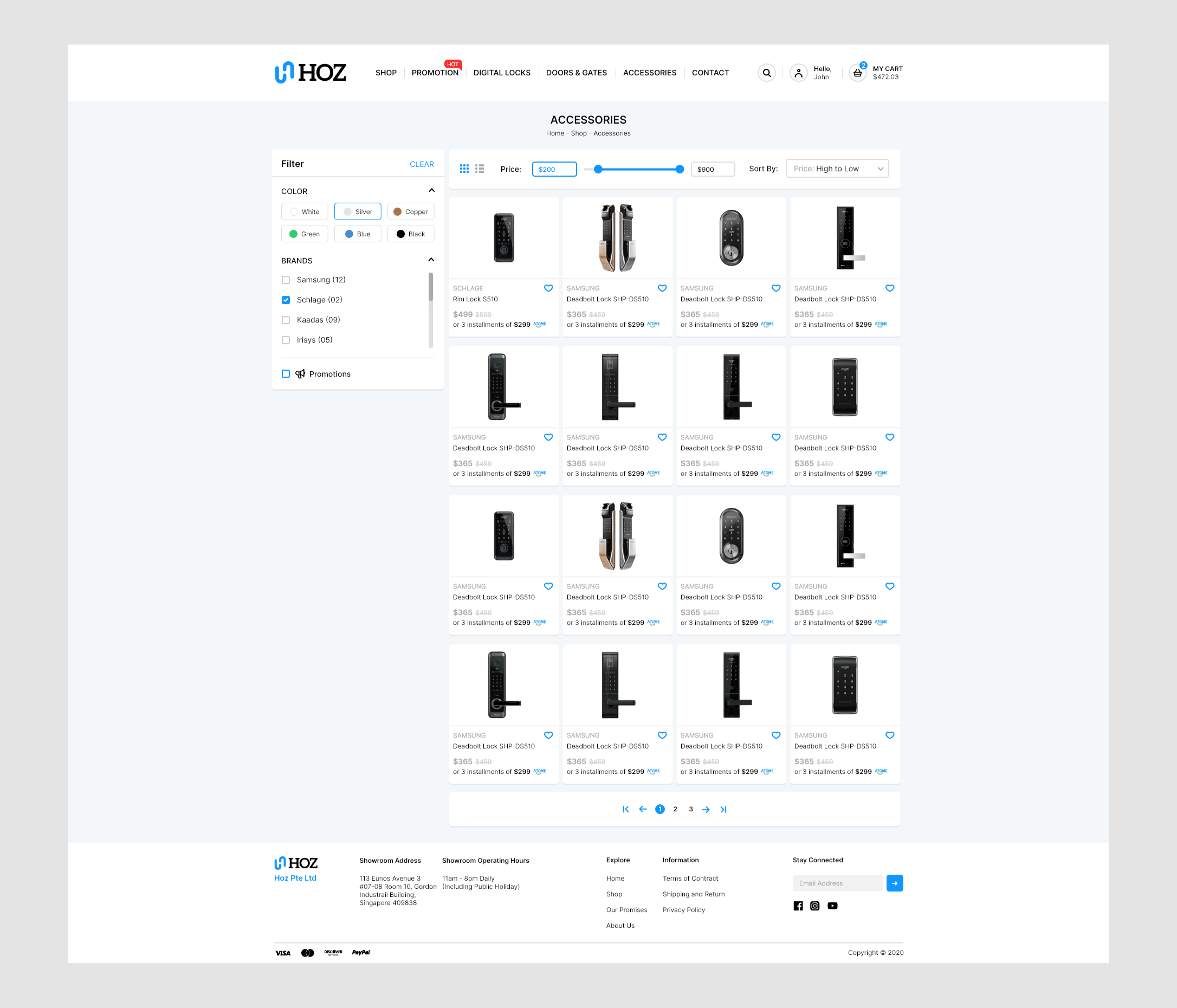This screenshot has width=1177, height=1008.
Task: Open HOZ YouTube icon
Action: 832,906
